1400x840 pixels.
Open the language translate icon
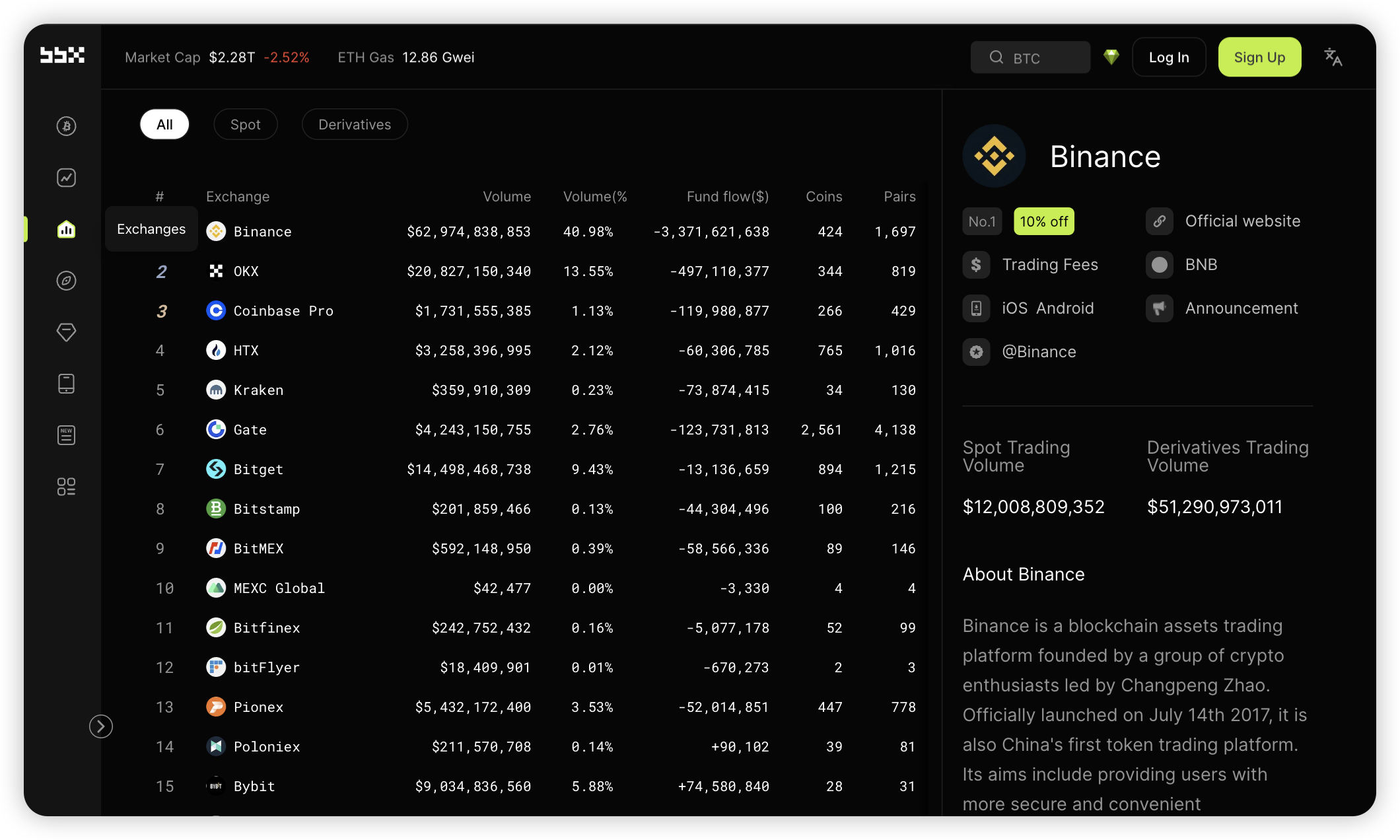(x=1333, y=57)
